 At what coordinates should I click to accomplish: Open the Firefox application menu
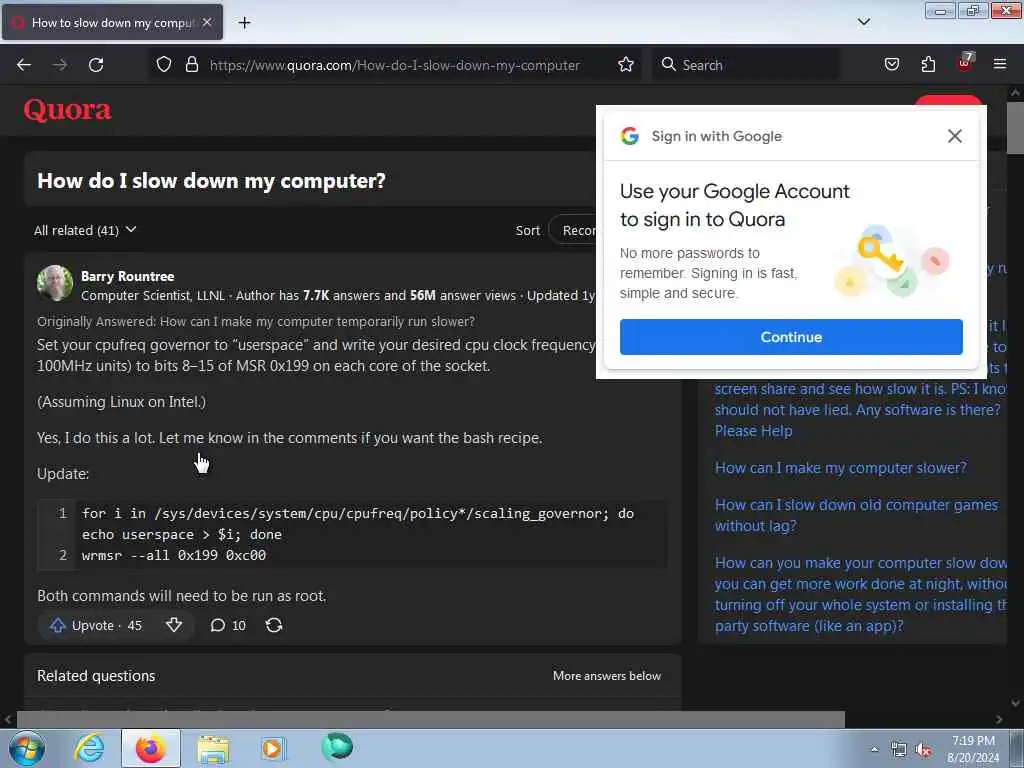1000,64
